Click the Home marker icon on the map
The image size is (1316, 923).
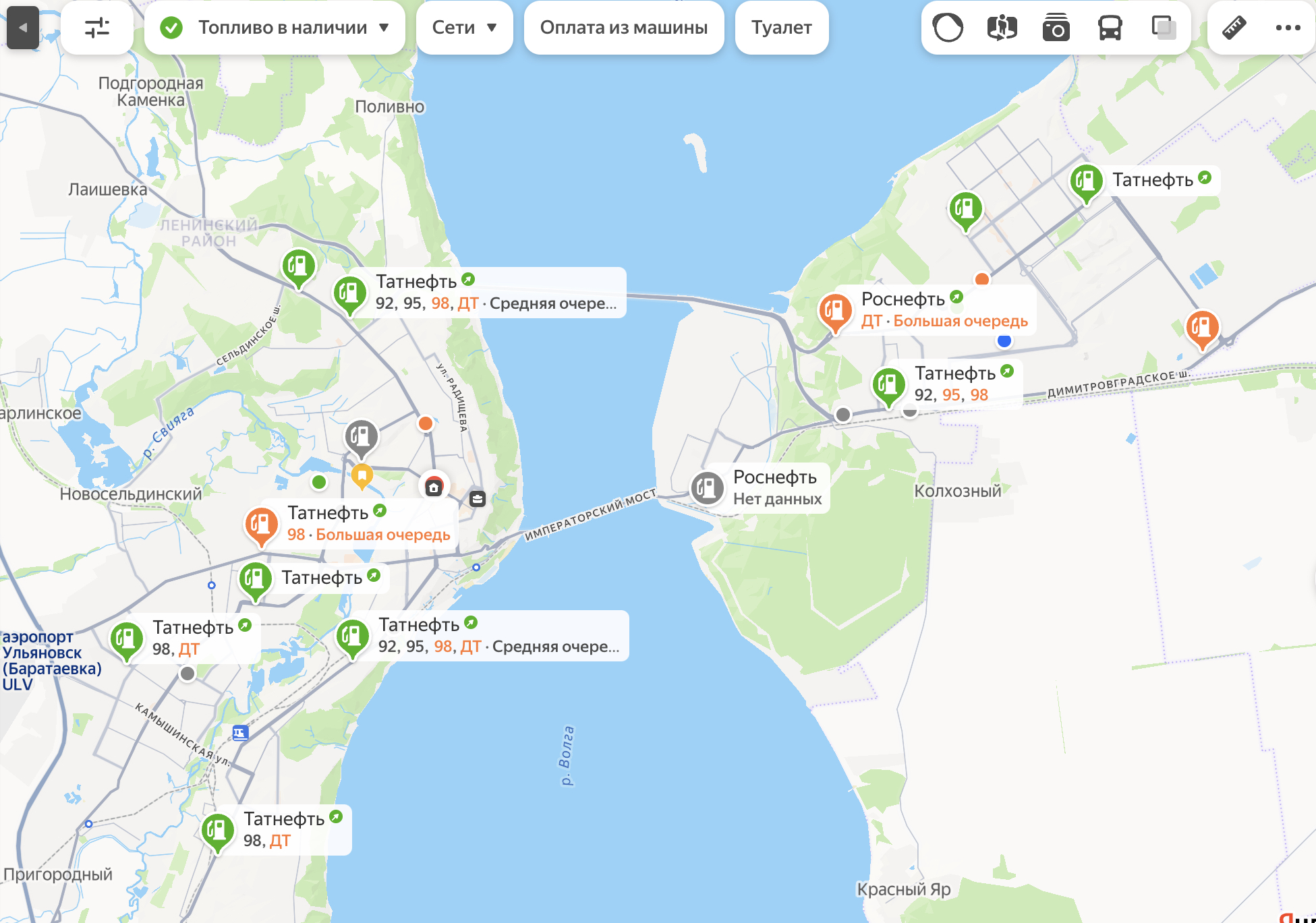click(434, 486)
